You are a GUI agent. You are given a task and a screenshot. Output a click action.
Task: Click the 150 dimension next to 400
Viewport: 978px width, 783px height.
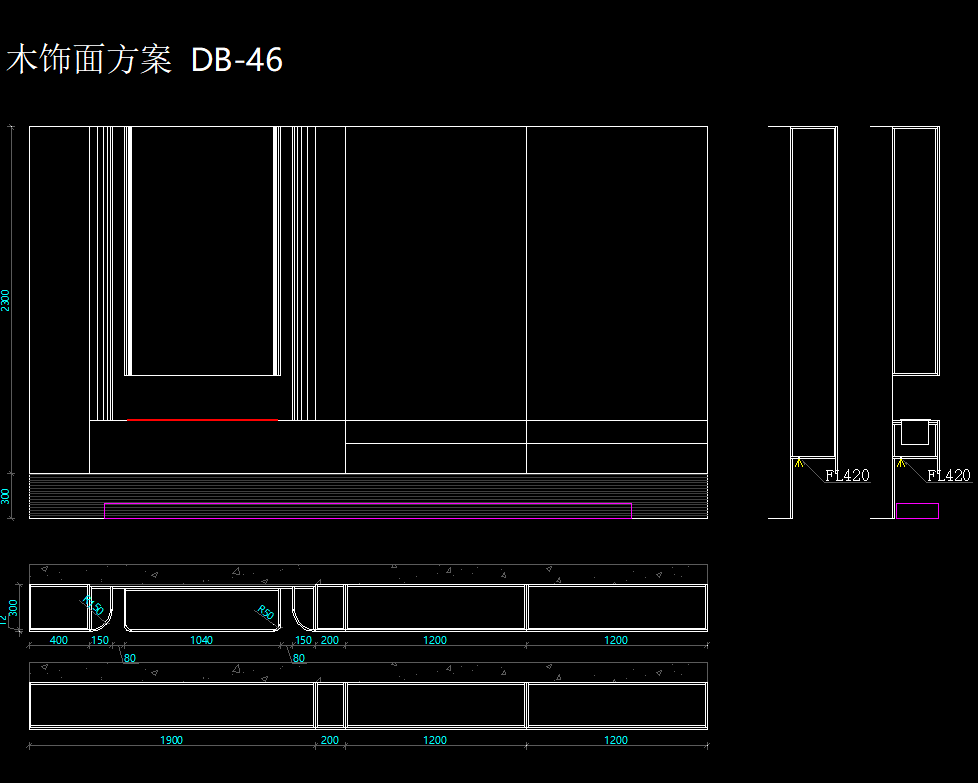(x=101, y=640)
